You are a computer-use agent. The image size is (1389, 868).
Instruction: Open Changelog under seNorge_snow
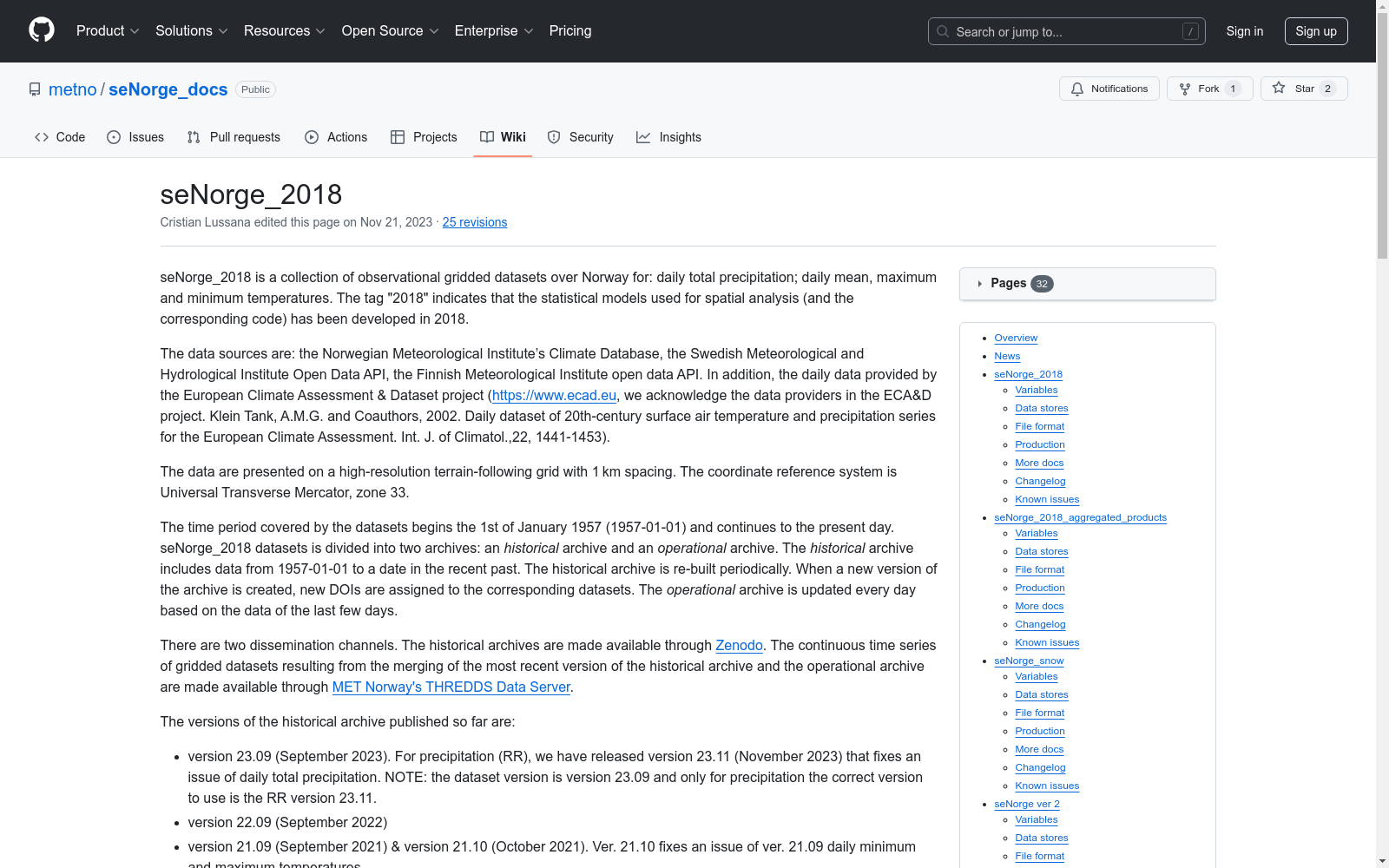[x=1040, y=767]
